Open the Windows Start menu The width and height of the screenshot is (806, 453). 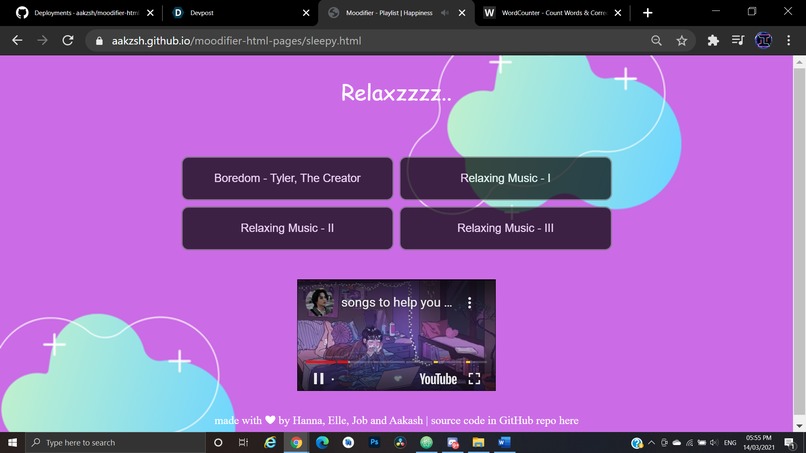(12, 442)
